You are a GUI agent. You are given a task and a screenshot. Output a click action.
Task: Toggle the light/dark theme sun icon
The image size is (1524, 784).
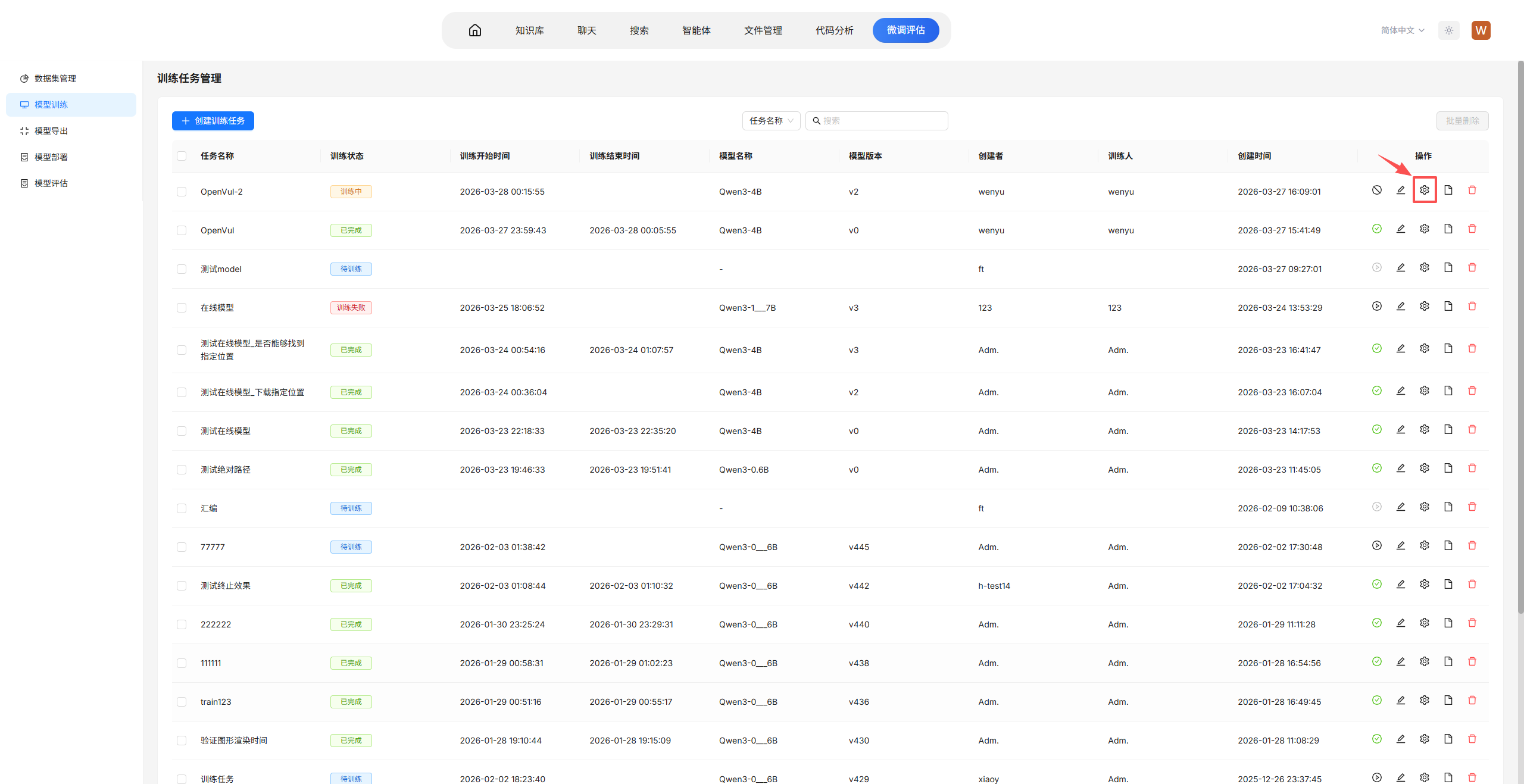point(1448,30)
